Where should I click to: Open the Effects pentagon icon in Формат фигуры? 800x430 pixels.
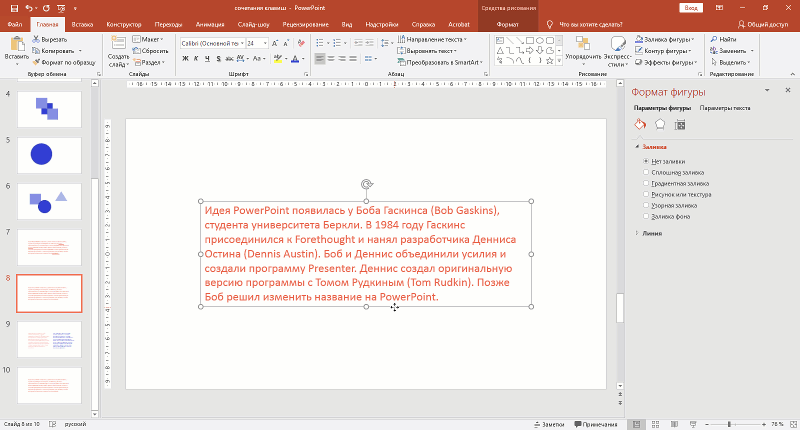[x=660, y=124]
